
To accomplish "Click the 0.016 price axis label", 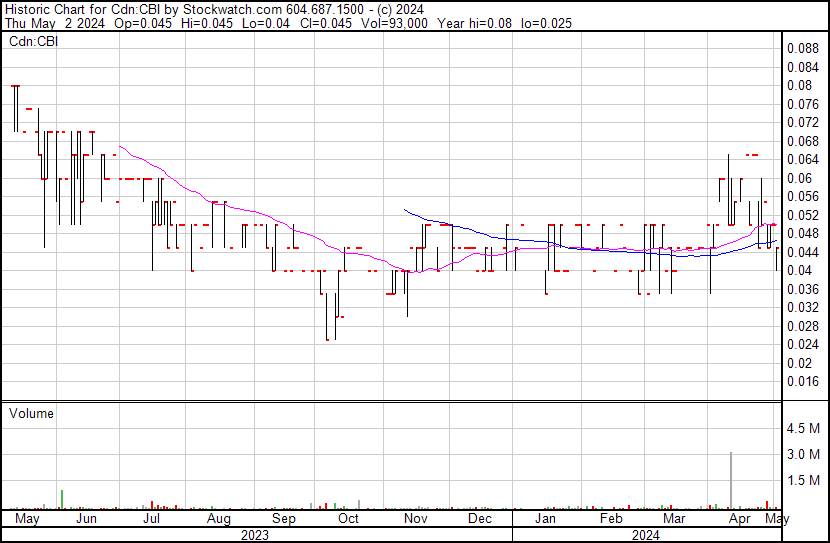I will point(802,381).
